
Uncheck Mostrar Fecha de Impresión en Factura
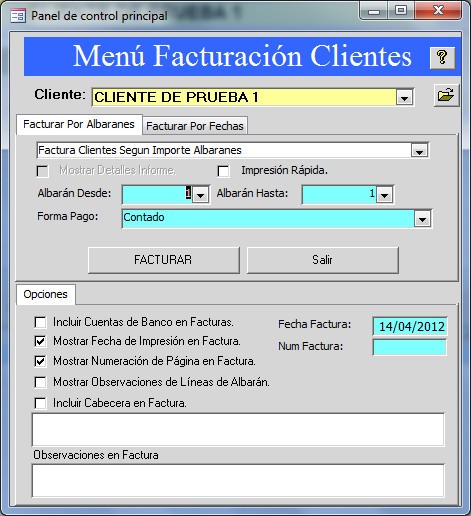point(40,341)
